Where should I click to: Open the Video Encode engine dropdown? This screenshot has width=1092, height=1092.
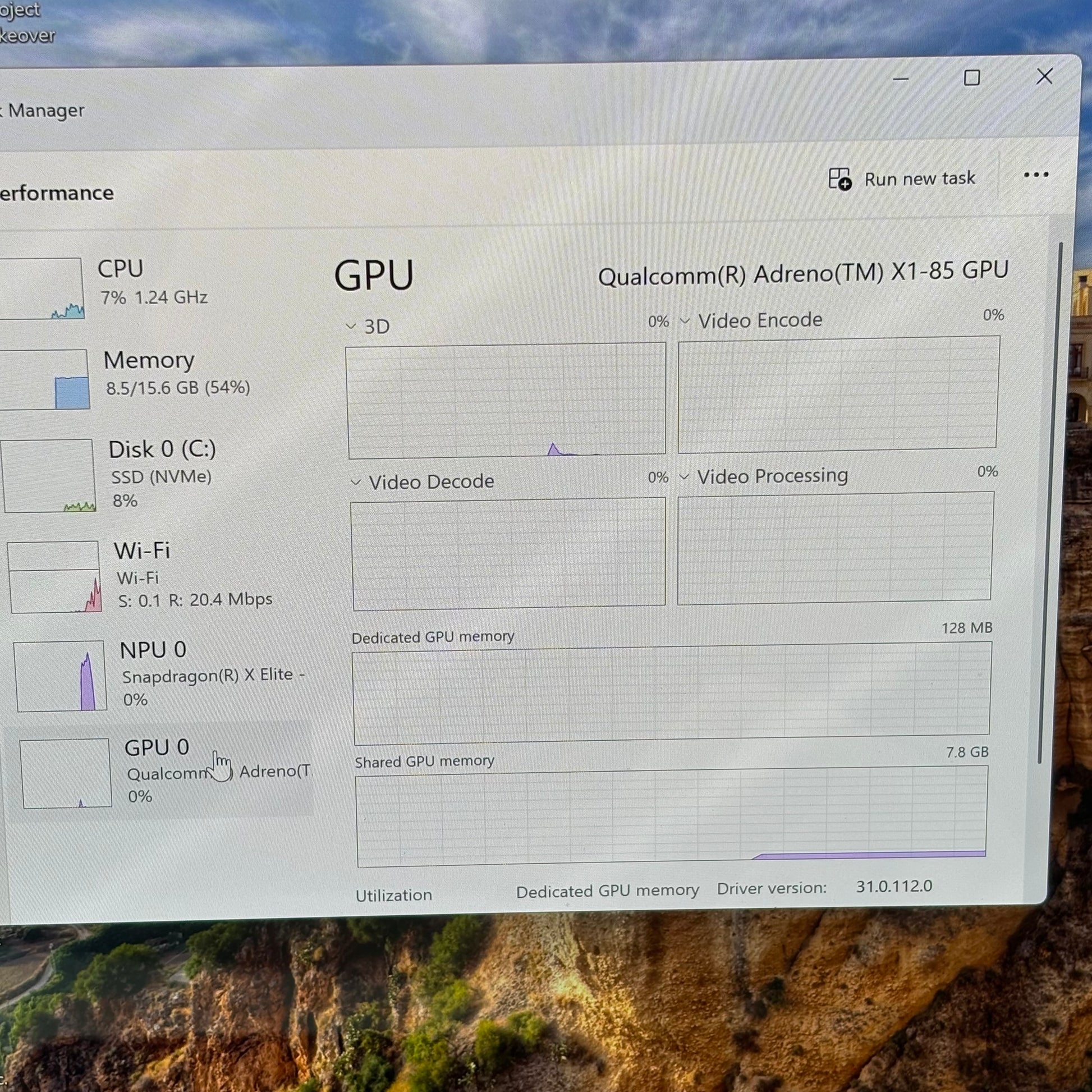tap(685, 321)
